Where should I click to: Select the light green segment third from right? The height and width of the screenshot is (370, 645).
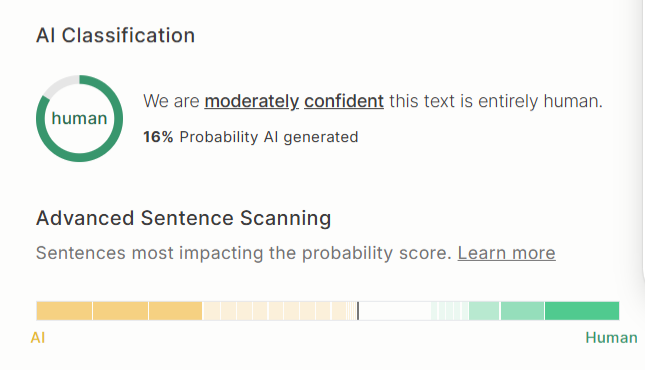[x=484, y=311]
